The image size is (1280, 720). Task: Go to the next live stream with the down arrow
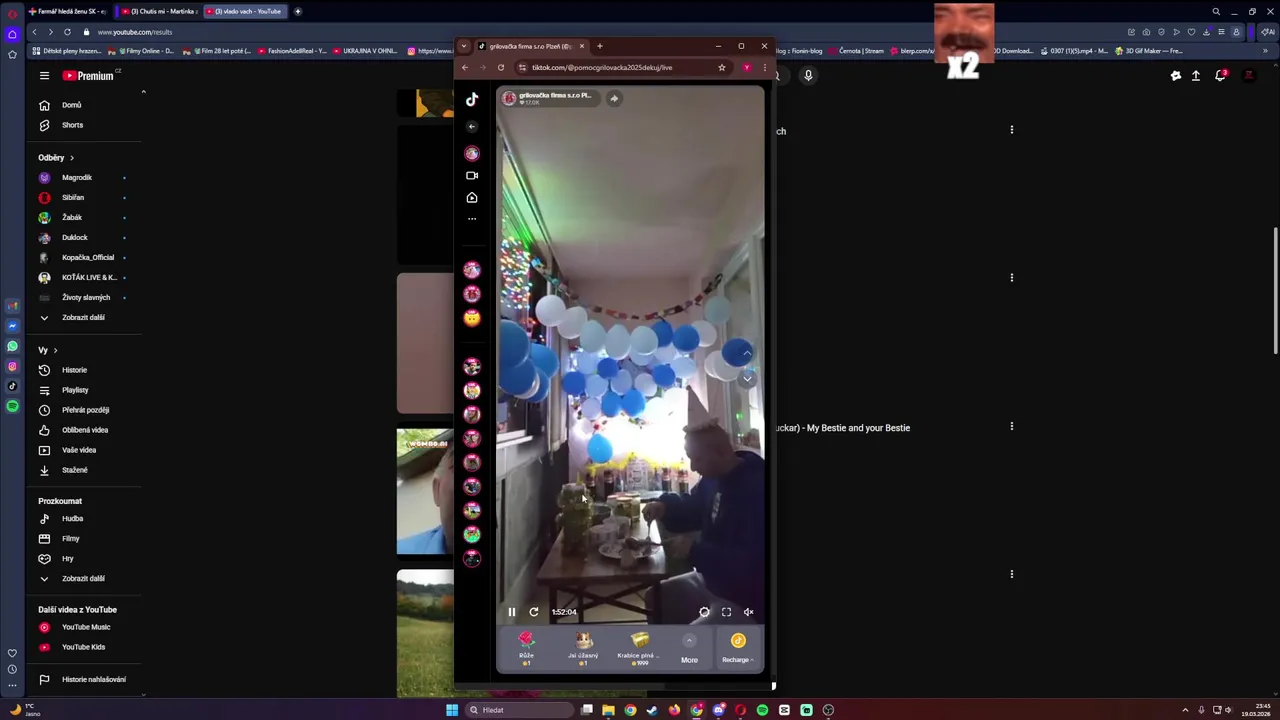[747, 379]
